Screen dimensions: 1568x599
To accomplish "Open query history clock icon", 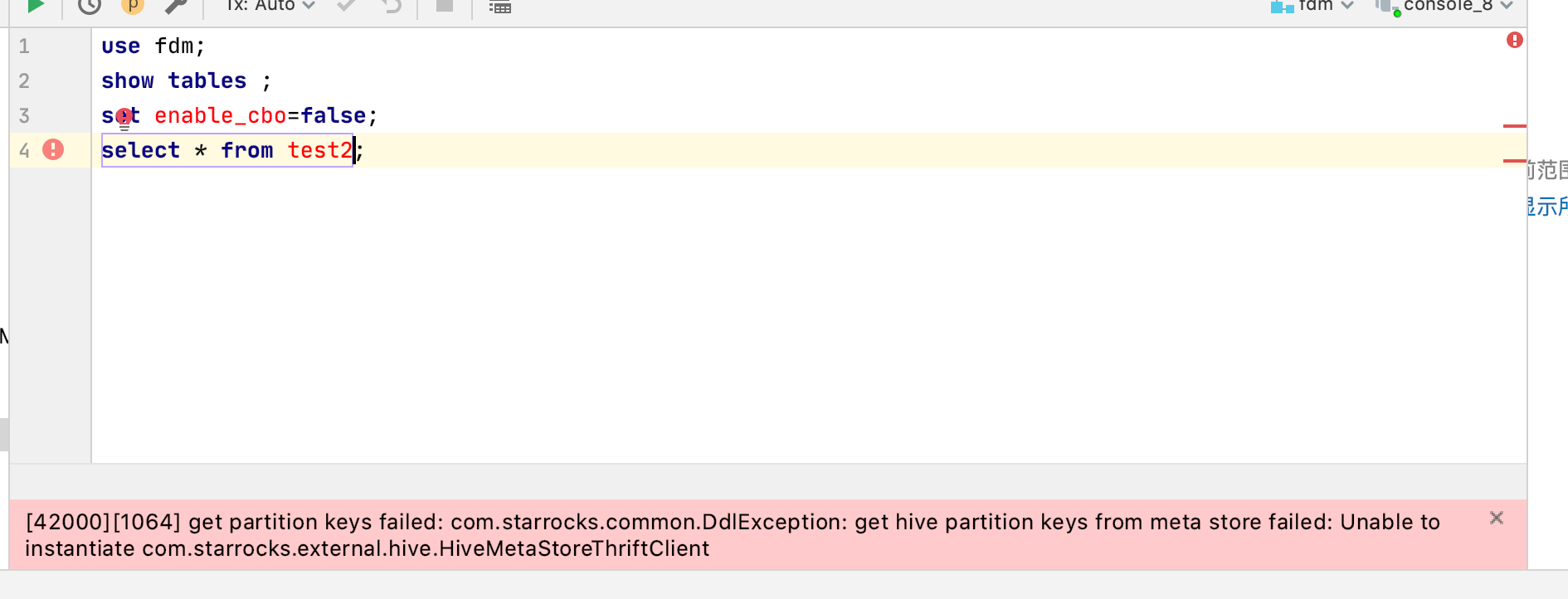I will (90, 6).
